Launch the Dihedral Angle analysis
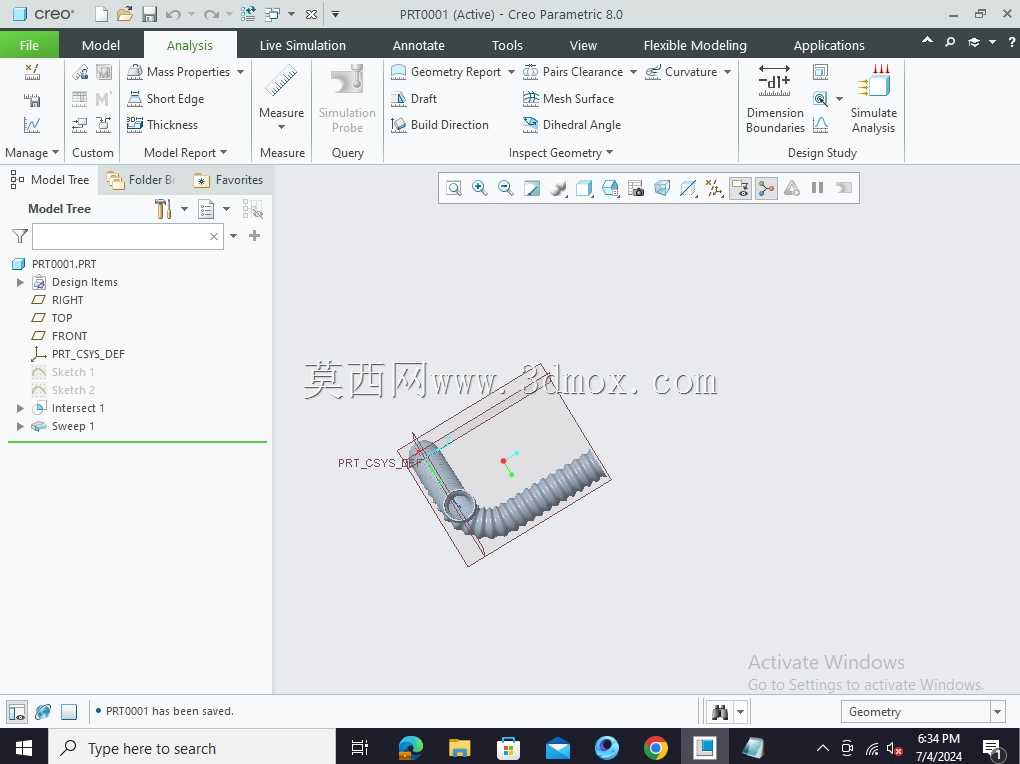Image resolution: width=1020 pixels, height=764 pixels. (572, 124)
